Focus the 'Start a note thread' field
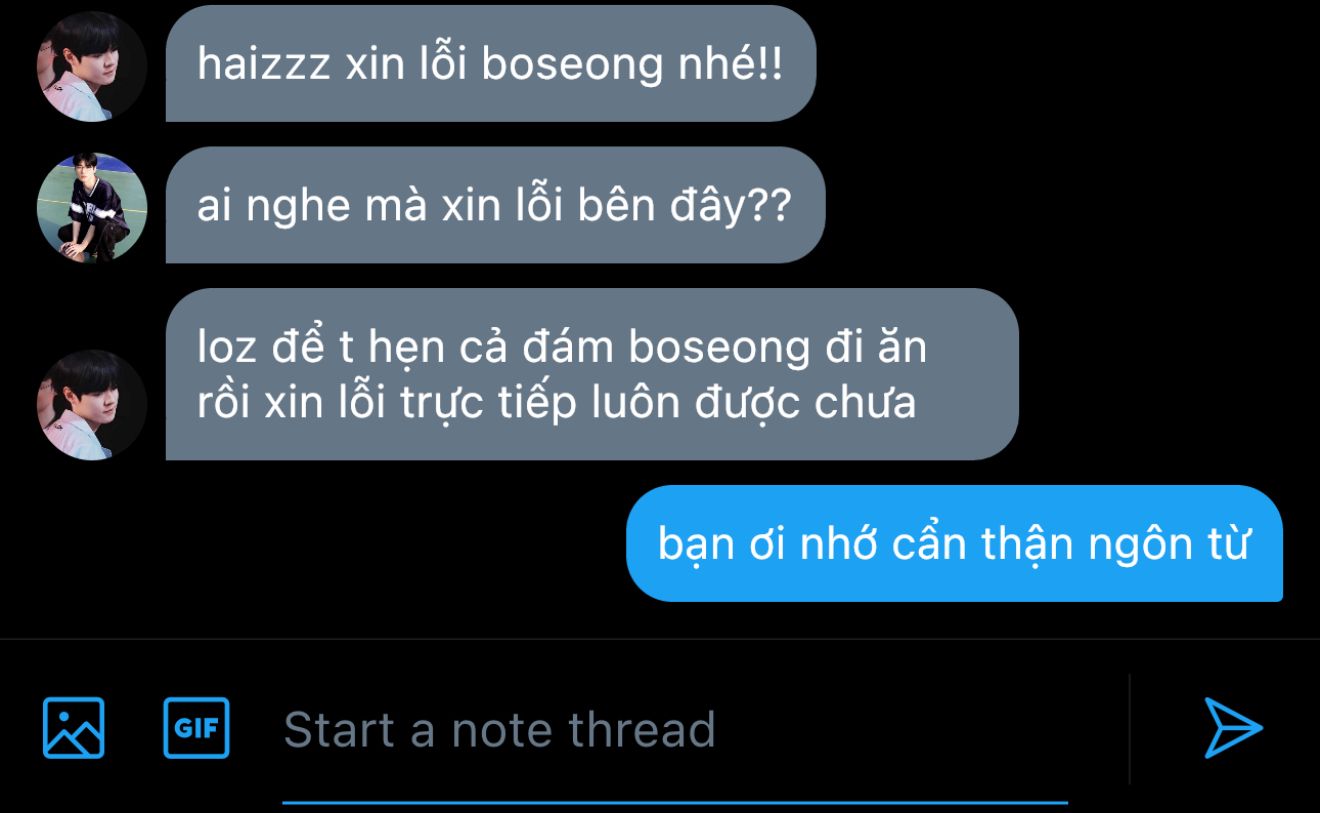This screenshot has width=1320, height=813. coord(675,729)
